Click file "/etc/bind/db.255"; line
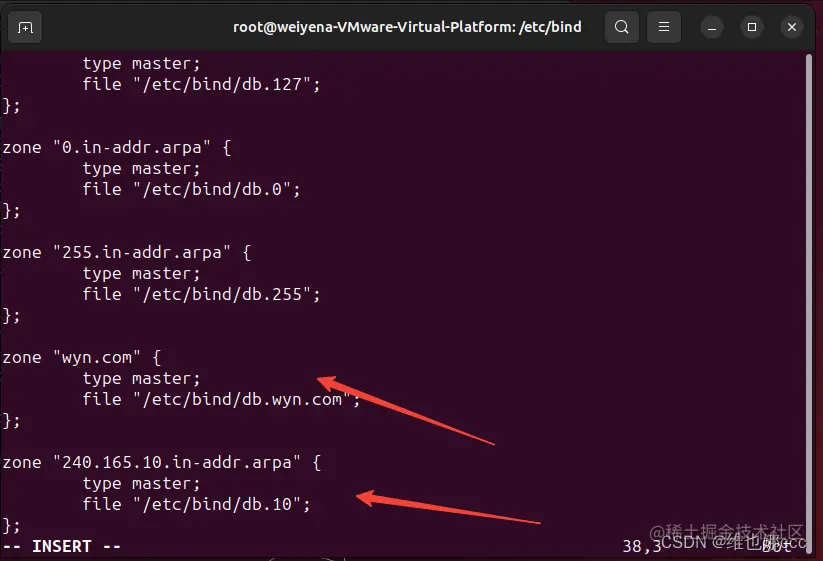 (201, 294)
